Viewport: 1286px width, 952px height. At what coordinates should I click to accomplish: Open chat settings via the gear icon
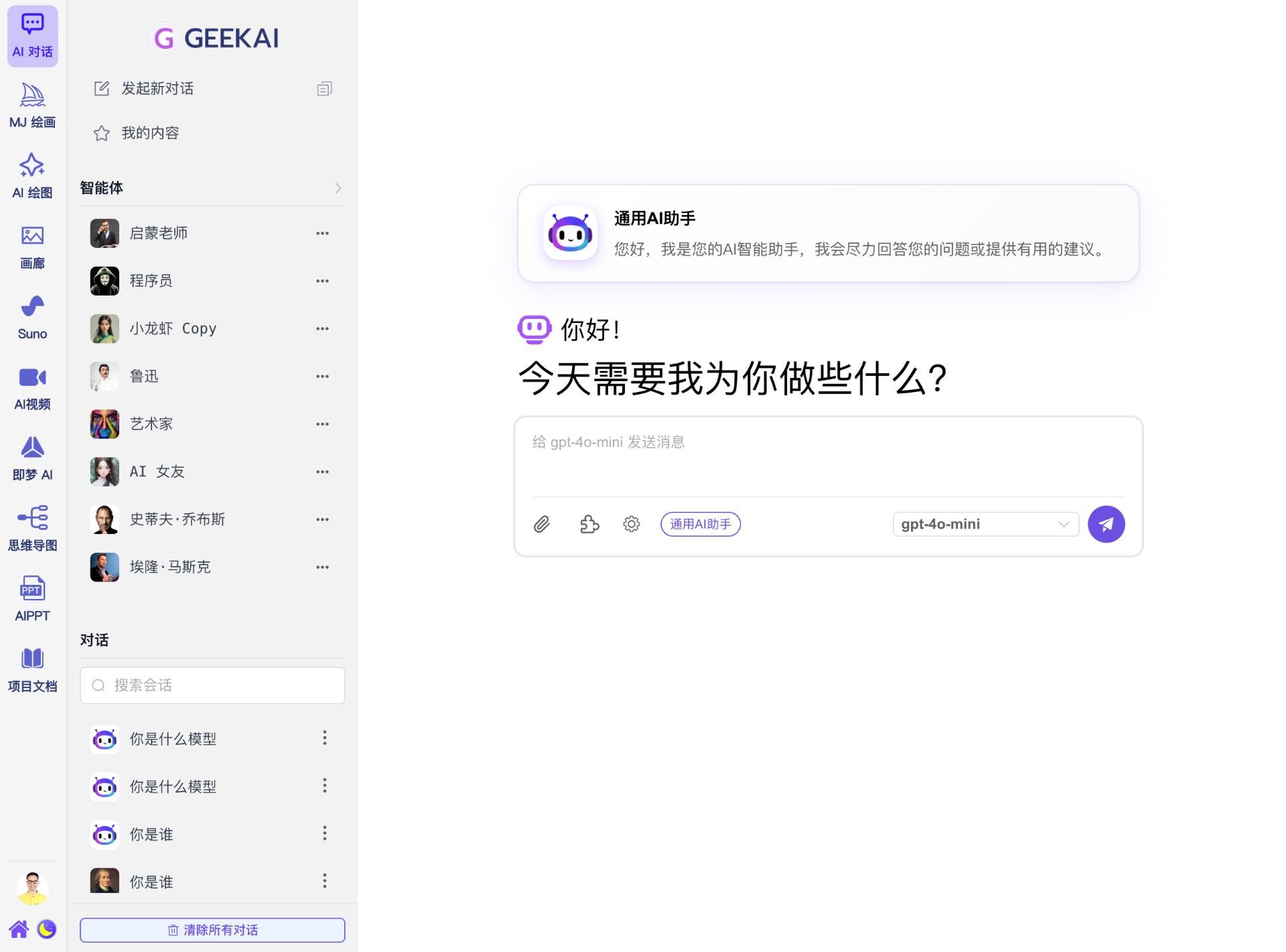point(630,524)
